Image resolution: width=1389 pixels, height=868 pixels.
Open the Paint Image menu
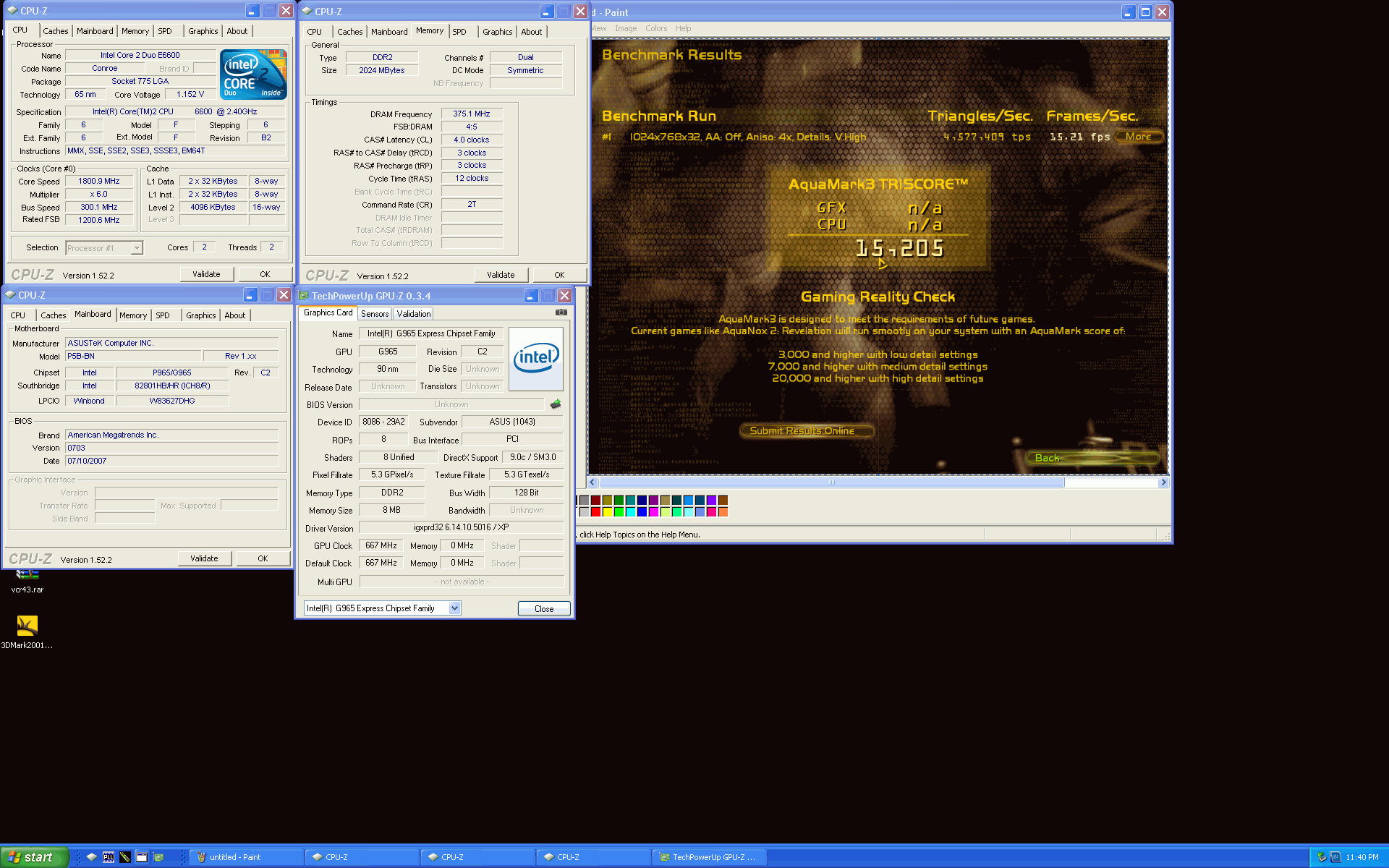[626, 29]
